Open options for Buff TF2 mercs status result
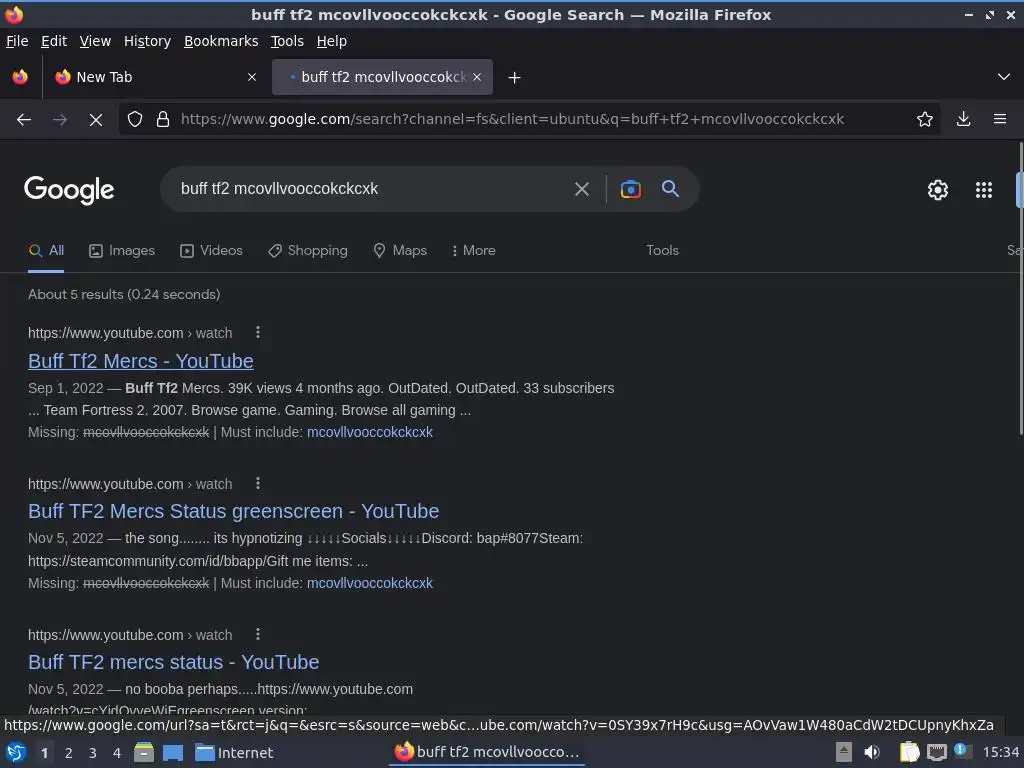Viewport: 1024px width, 768px height. [258, 634]
